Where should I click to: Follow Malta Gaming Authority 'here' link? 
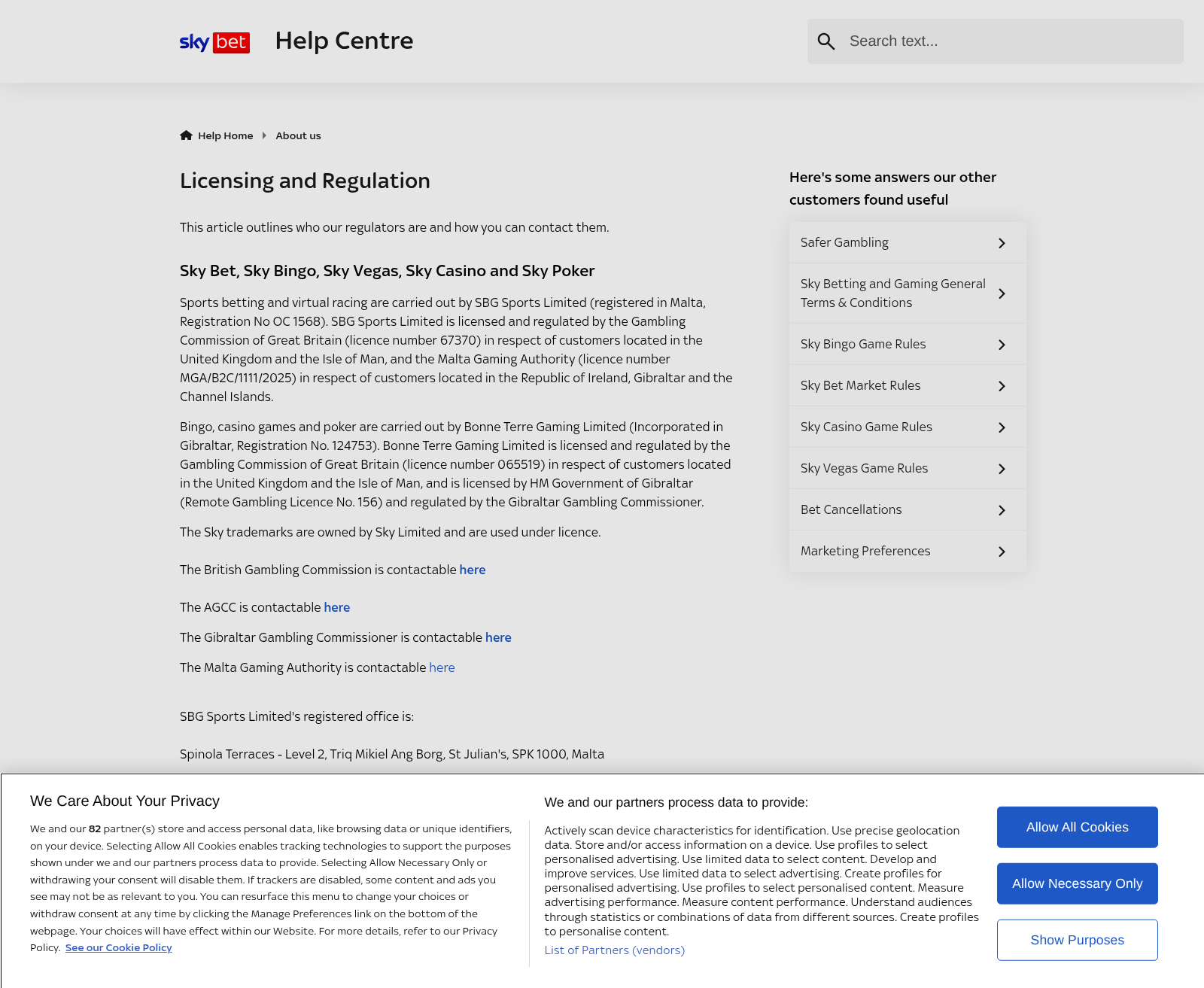442,667
